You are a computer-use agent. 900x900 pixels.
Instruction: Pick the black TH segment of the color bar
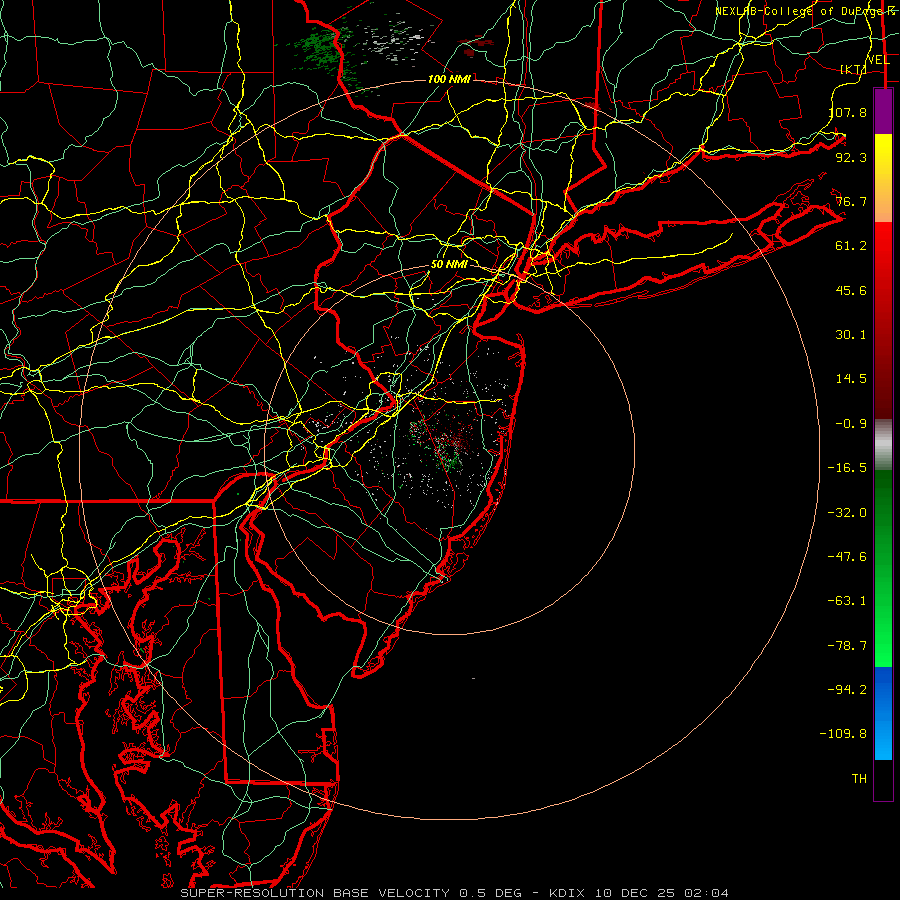coord(883,779)
